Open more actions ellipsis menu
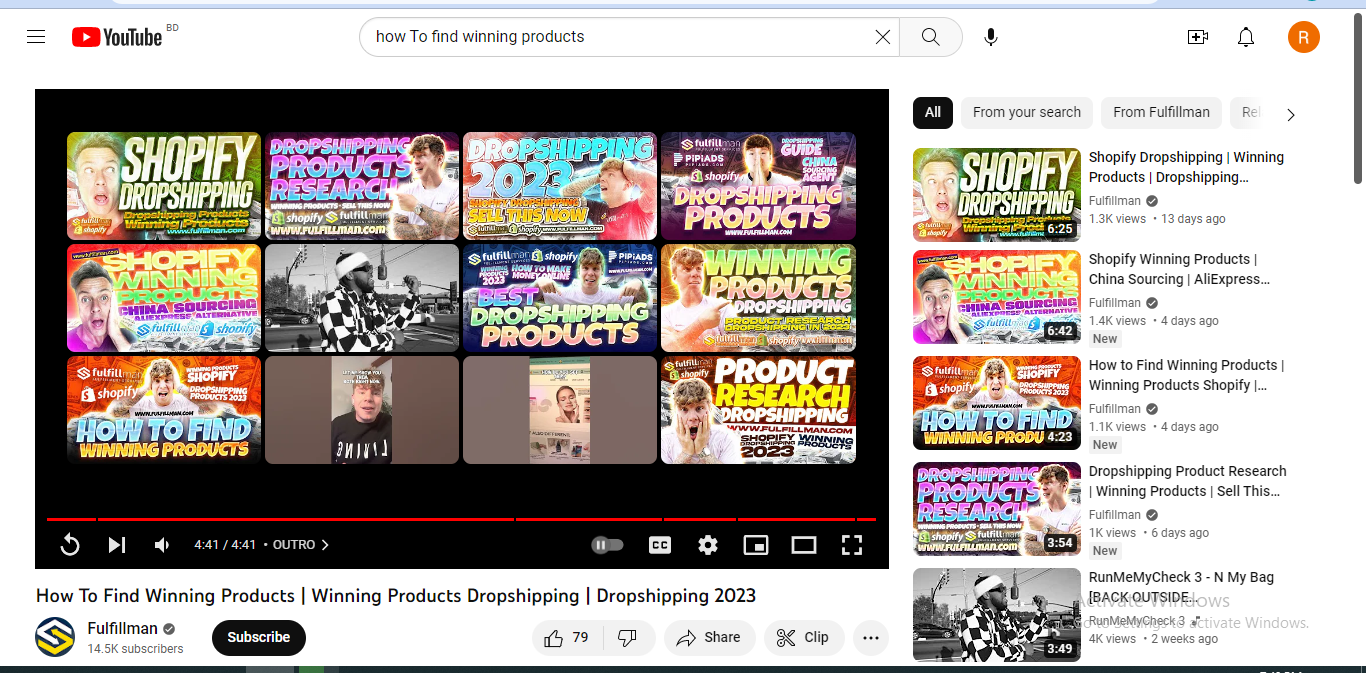Image resolution: width=1366 pixels, height=673 pixels. pos(871,637)
